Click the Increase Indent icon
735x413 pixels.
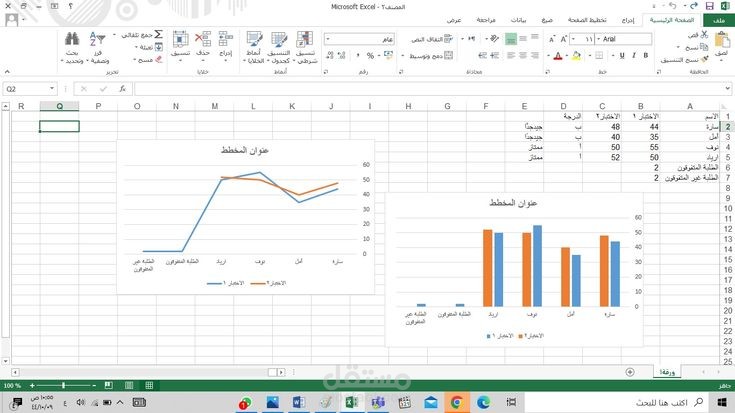click(482, 55)
